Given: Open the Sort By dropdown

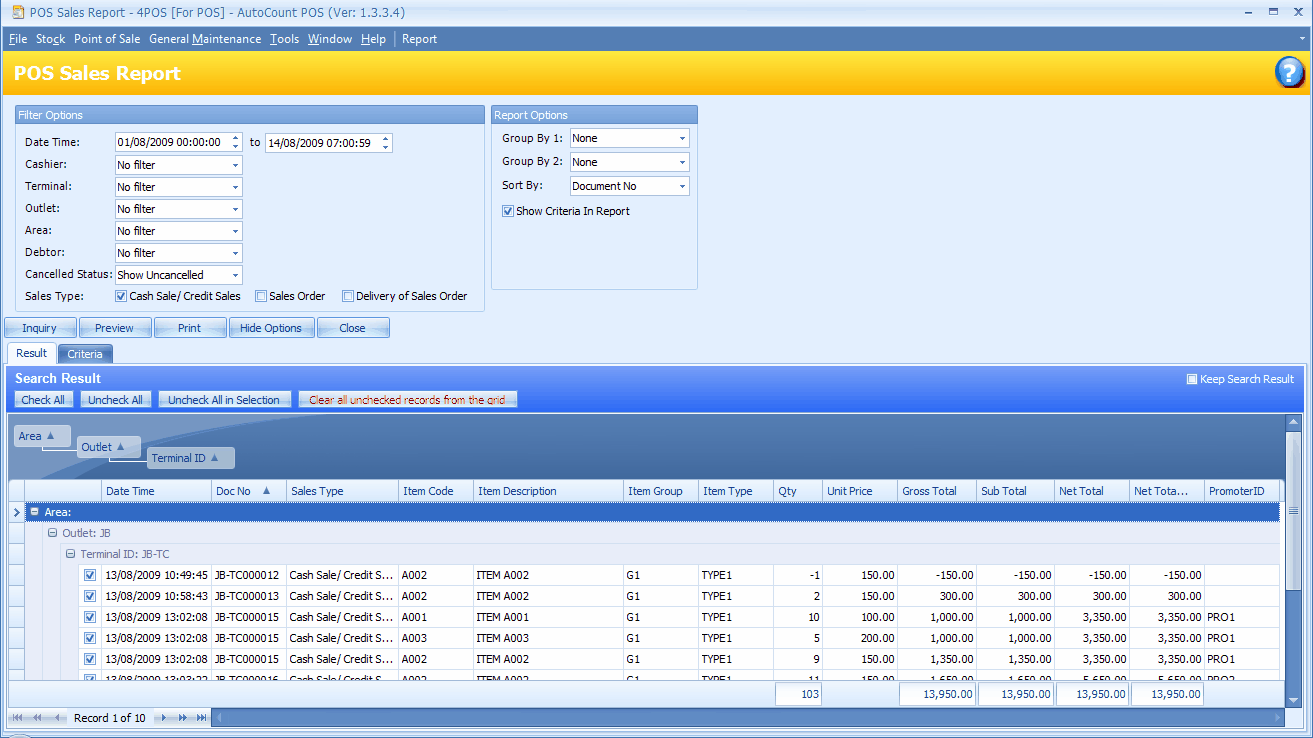Looking at the screenshot, I should 683,186.
